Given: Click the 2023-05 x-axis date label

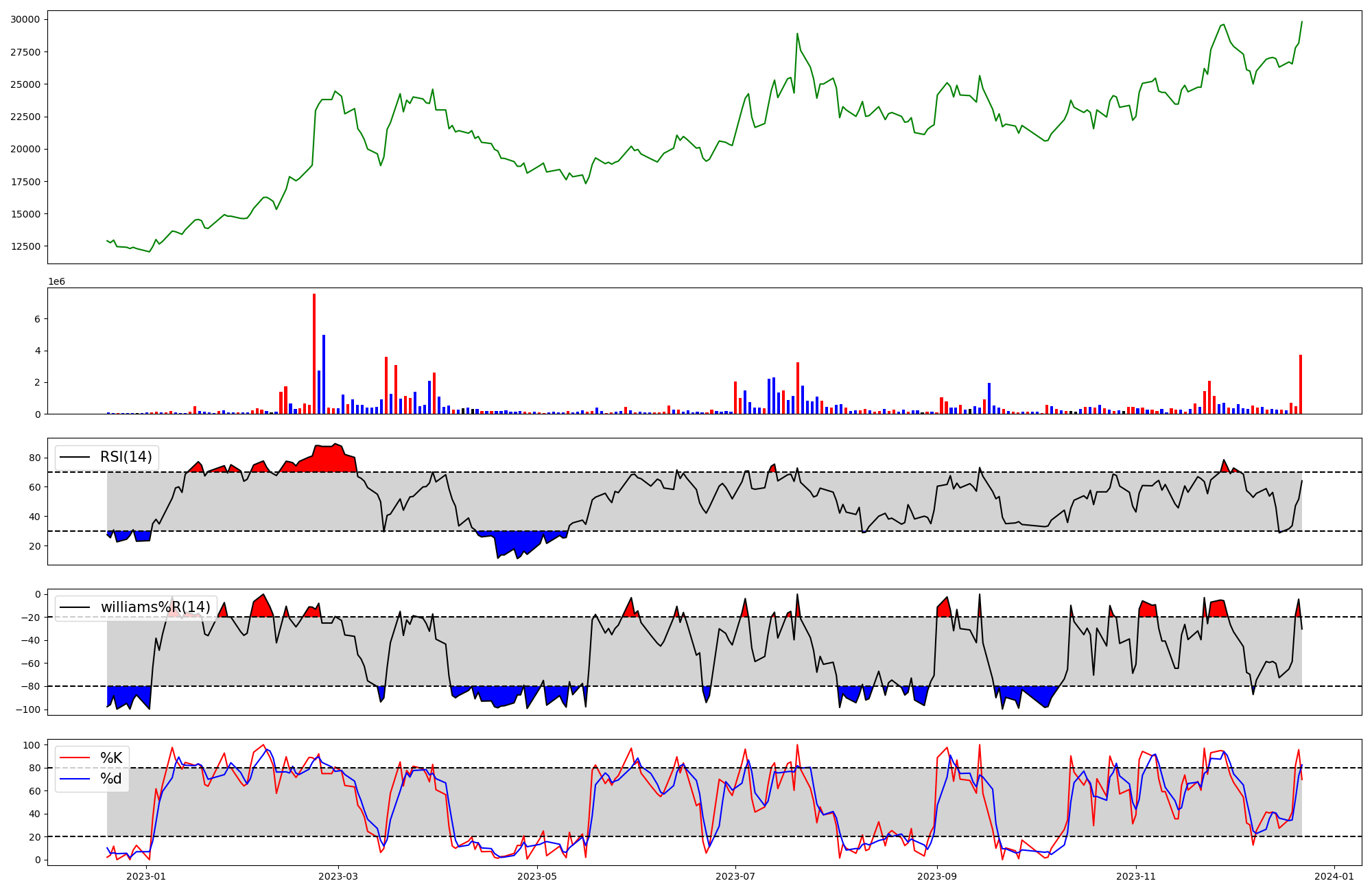Looking at the screenshot, I should pos(537,876).
